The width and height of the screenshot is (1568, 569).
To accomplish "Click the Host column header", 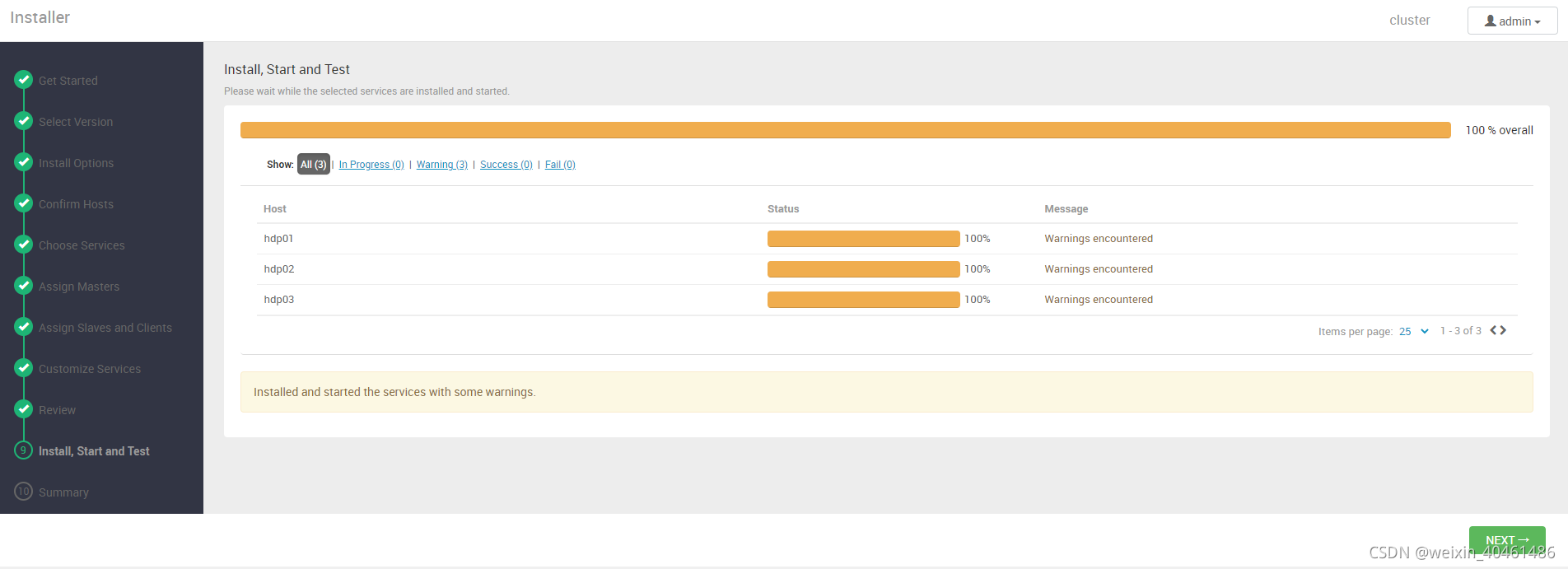I will point(275,209).
